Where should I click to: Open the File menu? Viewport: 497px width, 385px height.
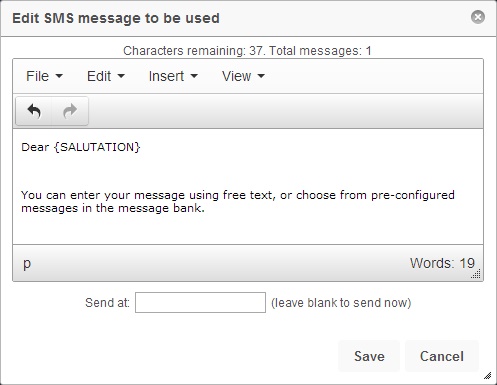click(44, 76)
